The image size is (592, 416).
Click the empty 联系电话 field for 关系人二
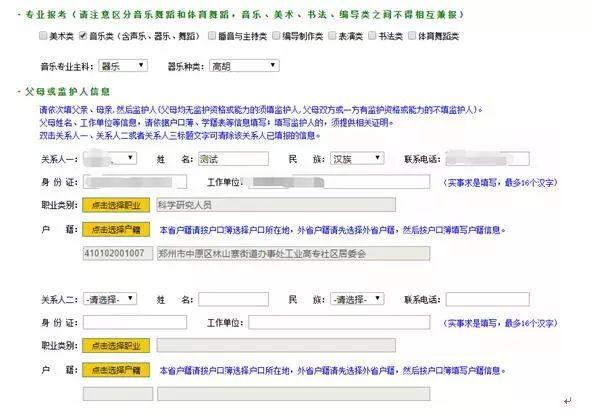[487, 299]
